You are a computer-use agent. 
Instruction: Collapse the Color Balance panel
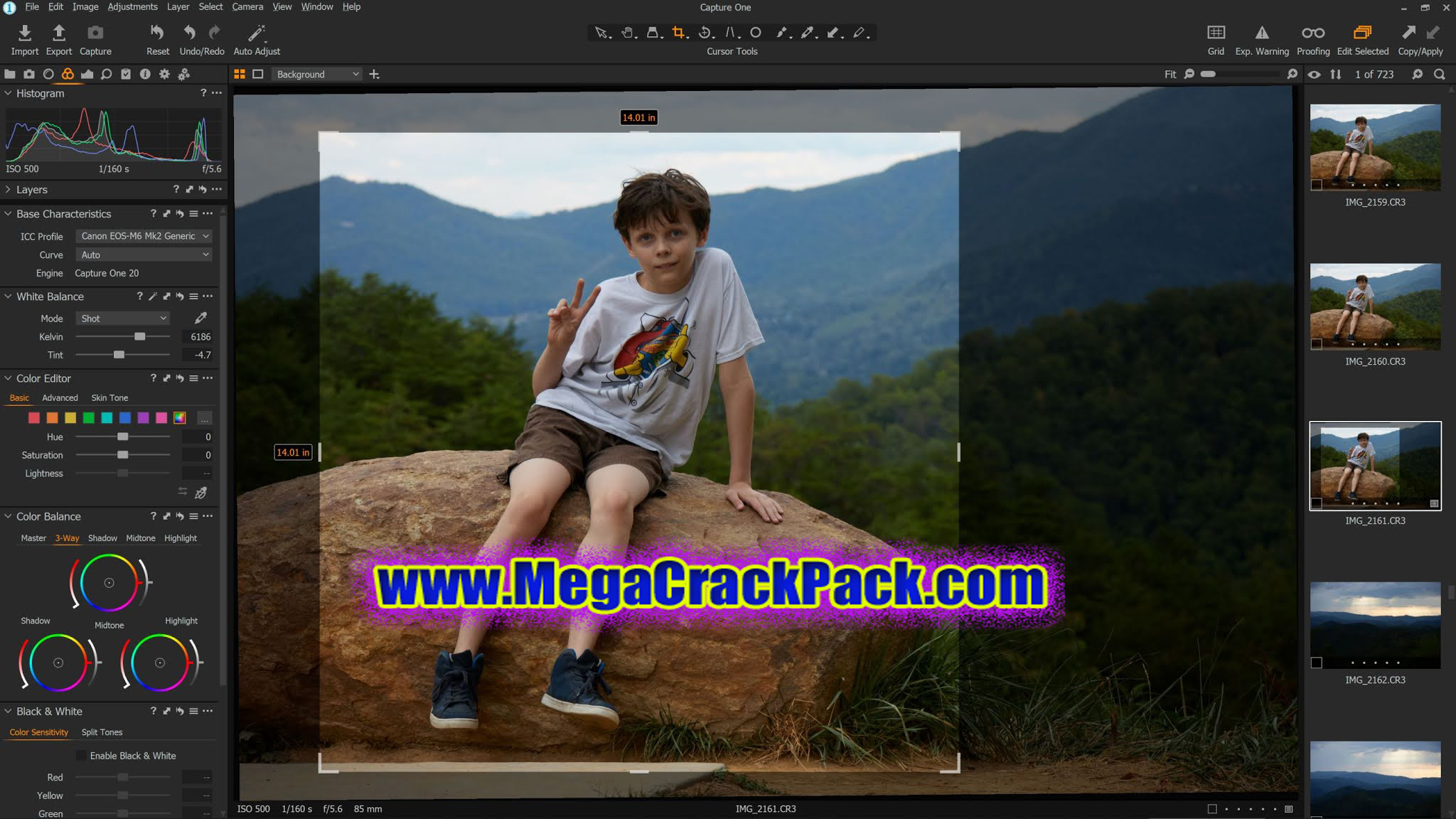(x=8, y=517)
